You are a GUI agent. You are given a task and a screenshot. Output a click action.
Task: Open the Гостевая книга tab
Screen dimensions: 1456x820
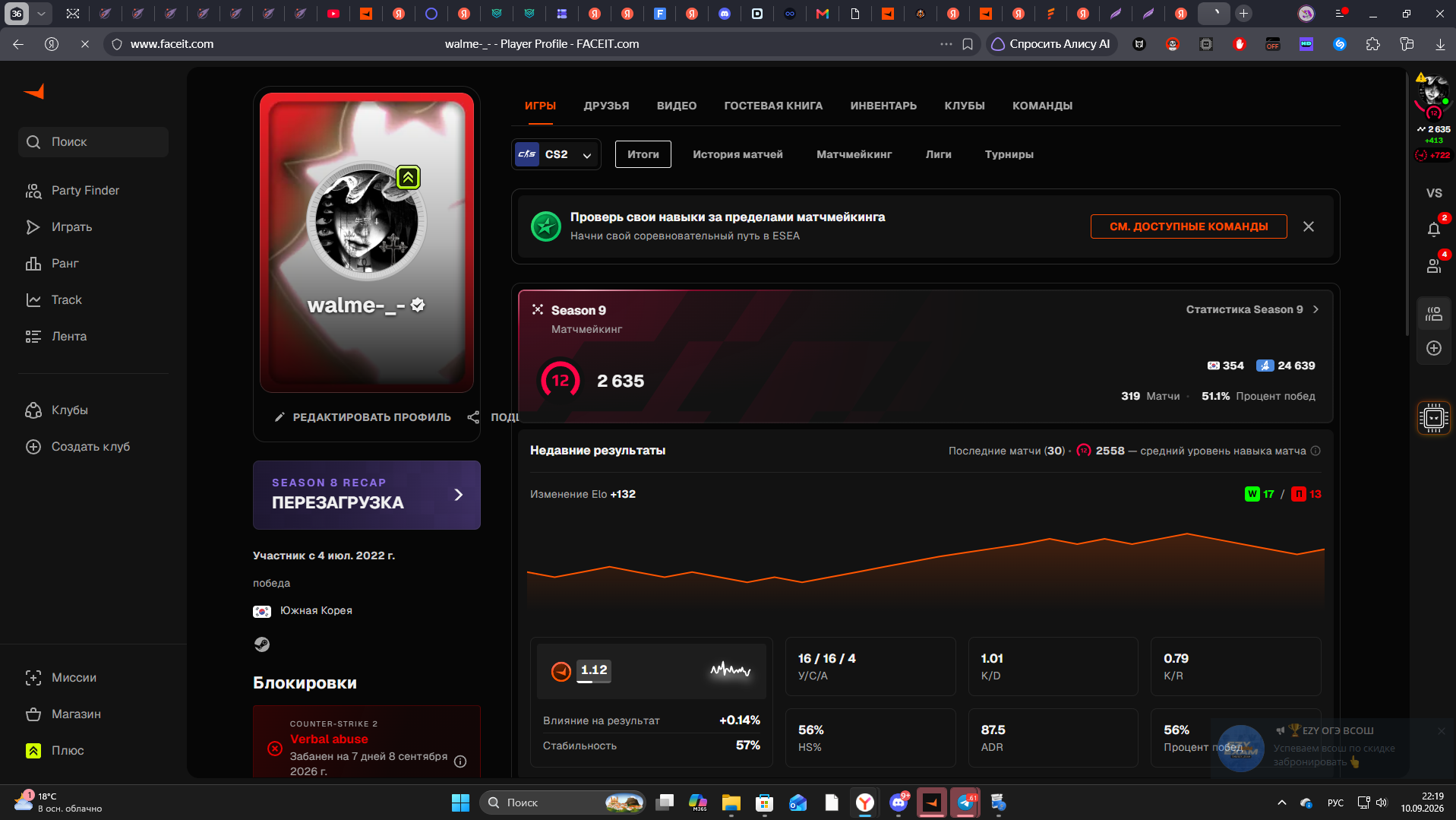(x=773, y=106)
